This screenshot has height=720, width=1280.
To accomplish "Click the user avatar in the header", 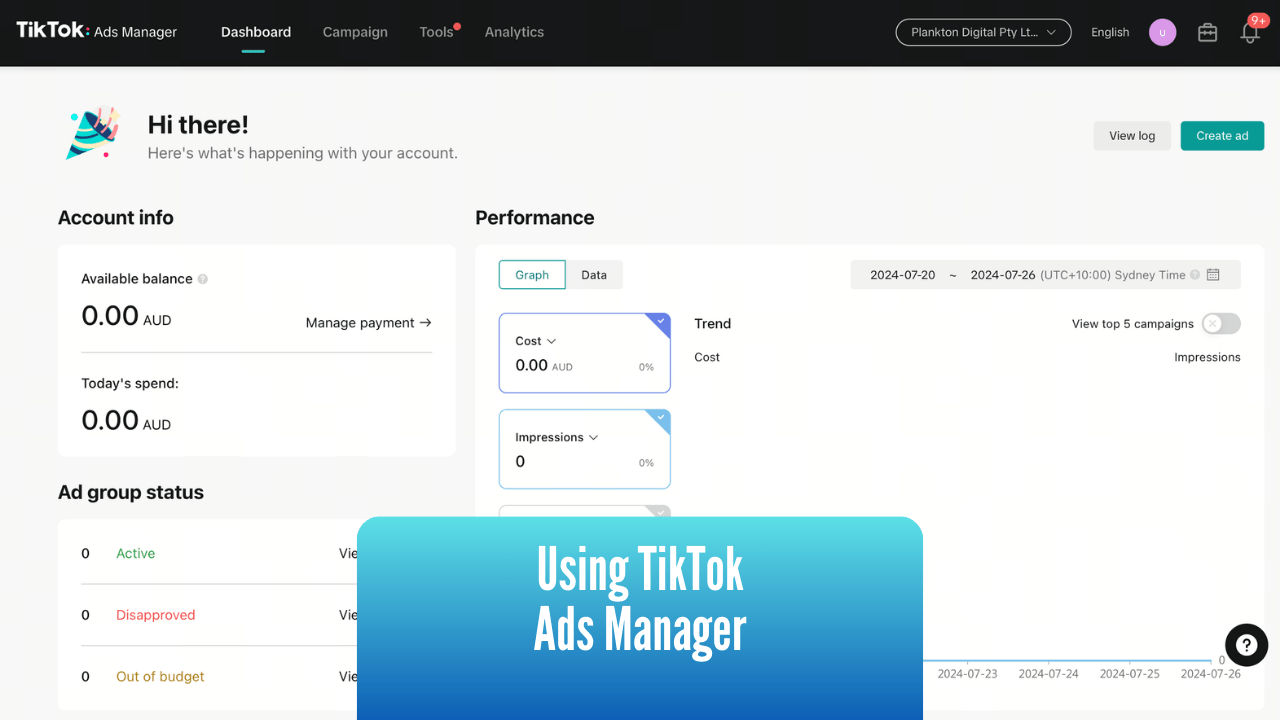I will [x=1162, y=32].
